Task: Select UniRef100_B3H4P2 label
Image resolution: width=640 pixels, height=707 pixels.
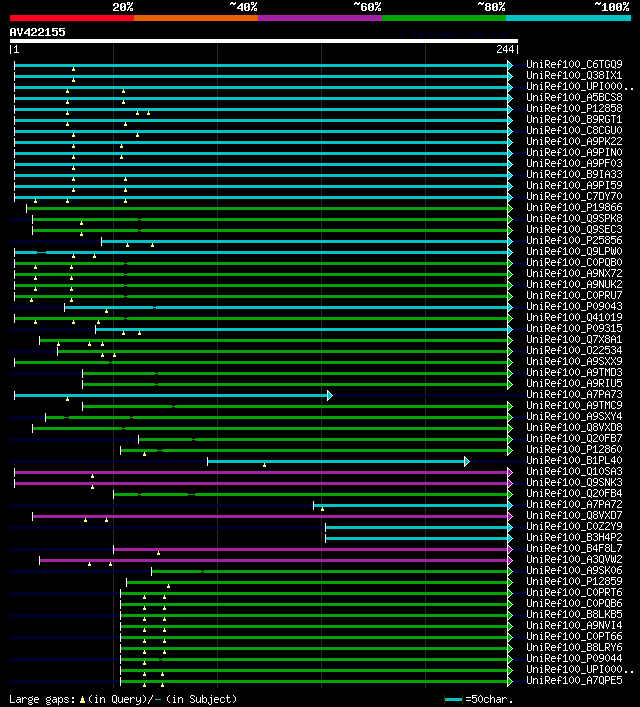Action: (574, 537)
